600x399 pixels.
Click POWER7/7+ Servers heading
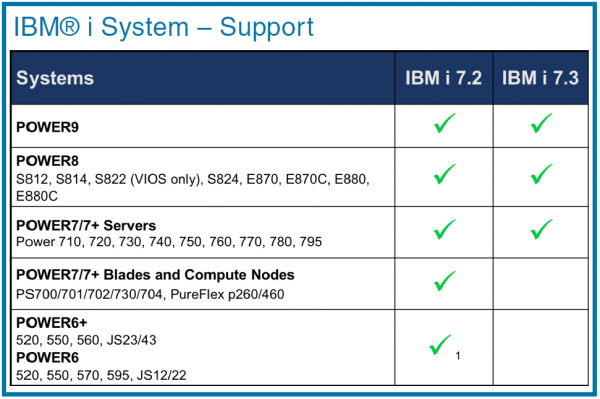pos(86,225)
